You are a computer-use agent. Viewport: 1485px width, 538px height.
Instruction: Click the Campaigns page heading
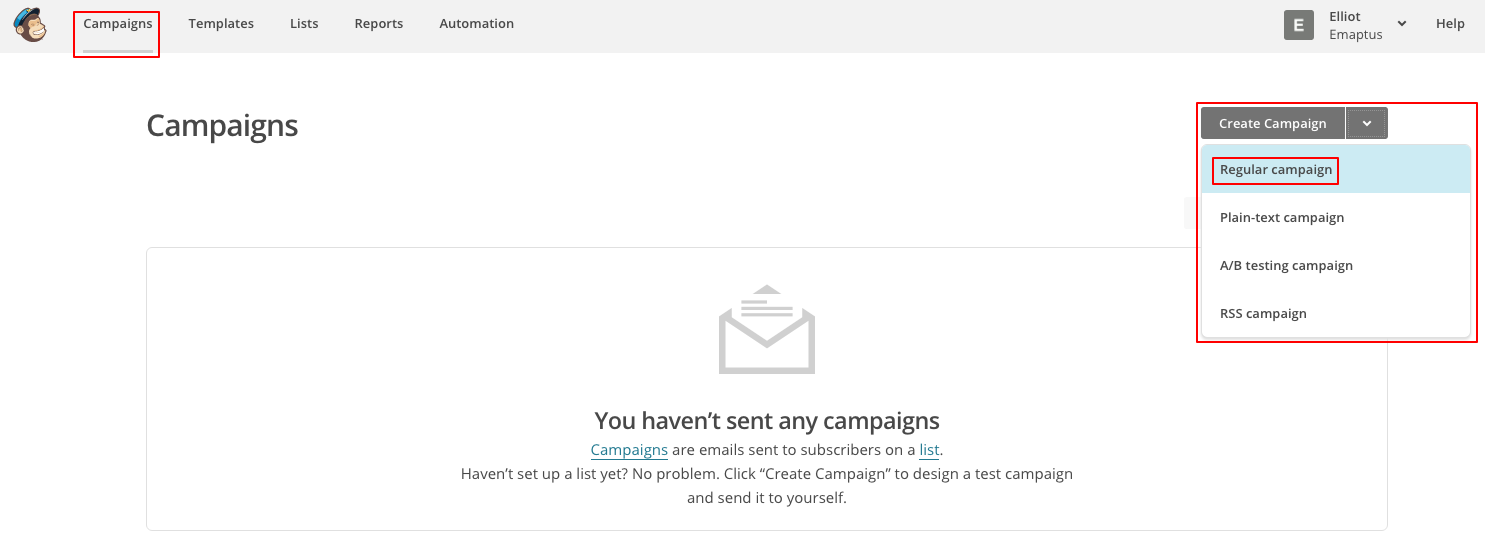pos(222,126)
